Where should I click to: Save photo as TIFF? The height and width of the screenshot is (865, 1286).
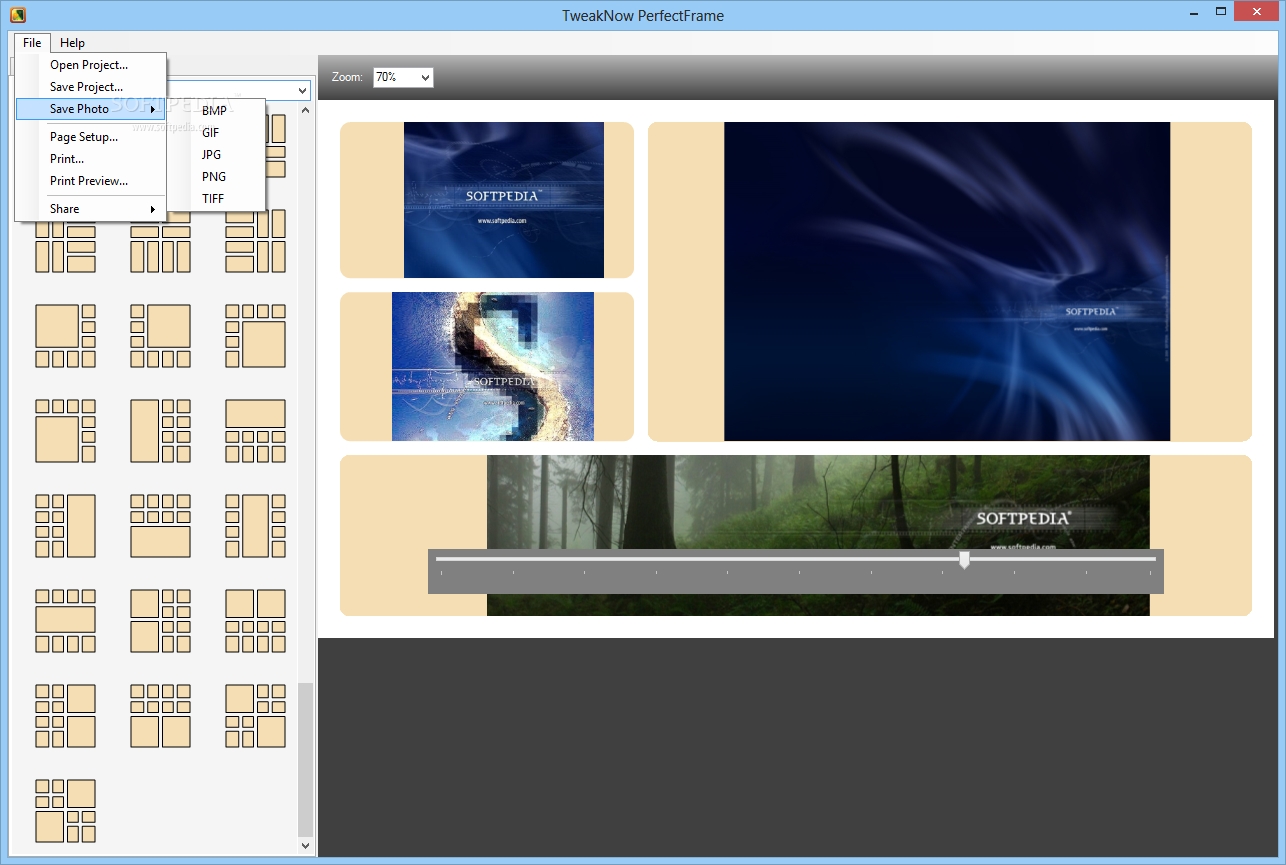[215, 199]
